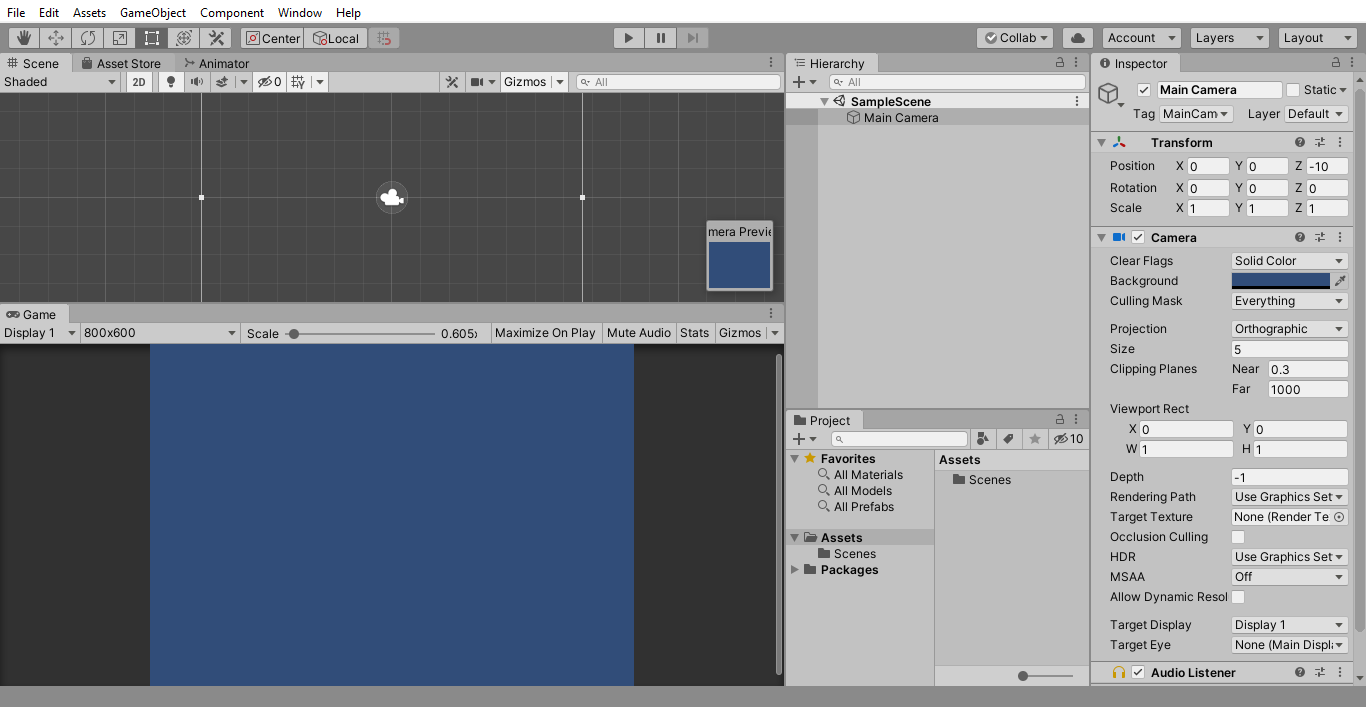Viewport: 1366px width, 707px height.
Task: Collapse the Transform component foldout
Action: pos(1102,143)
